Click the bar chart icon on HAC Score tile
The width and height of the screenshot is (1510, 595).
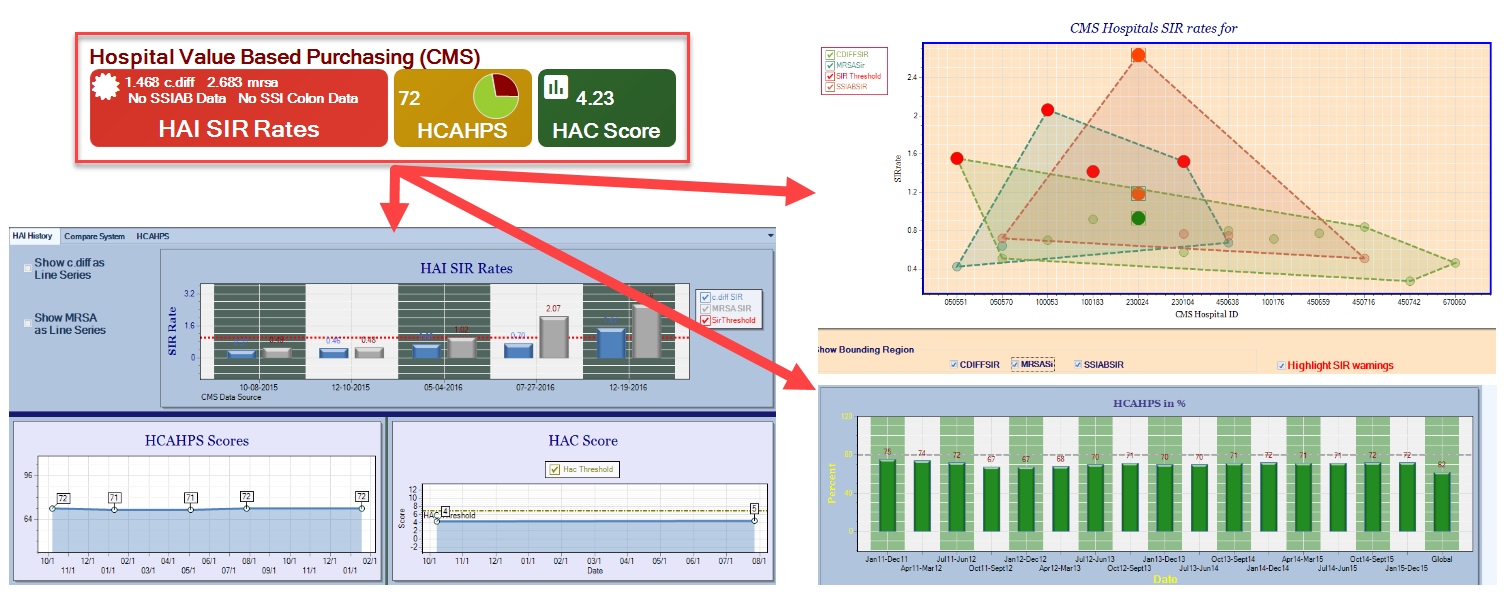point(556,87)
